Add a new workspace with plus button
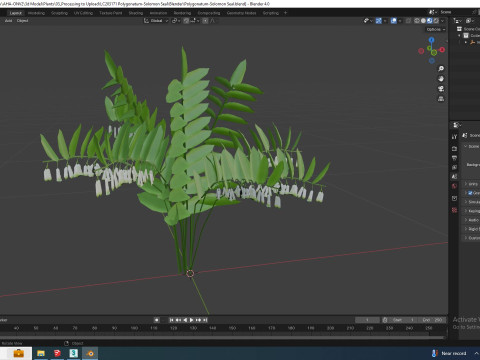The width and height of the screenshot is (480, 360). coord(285,13)
